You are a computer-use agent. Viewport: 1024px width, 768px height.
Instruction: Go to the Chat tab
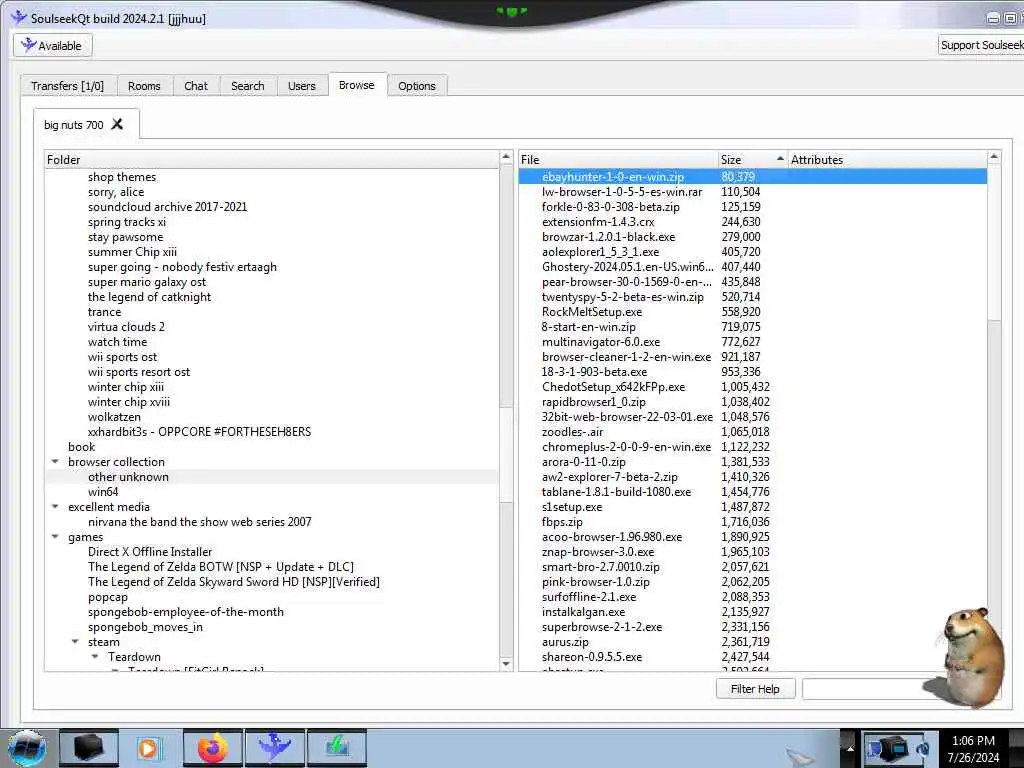coord(196,86)
